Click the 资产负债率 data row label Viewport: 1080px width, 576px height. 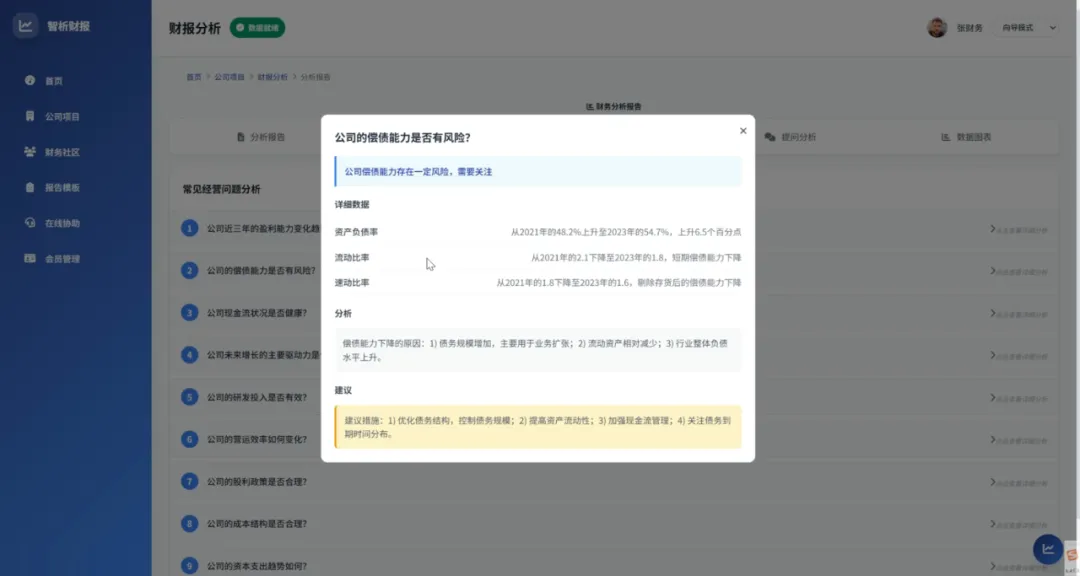pos(356,232)
